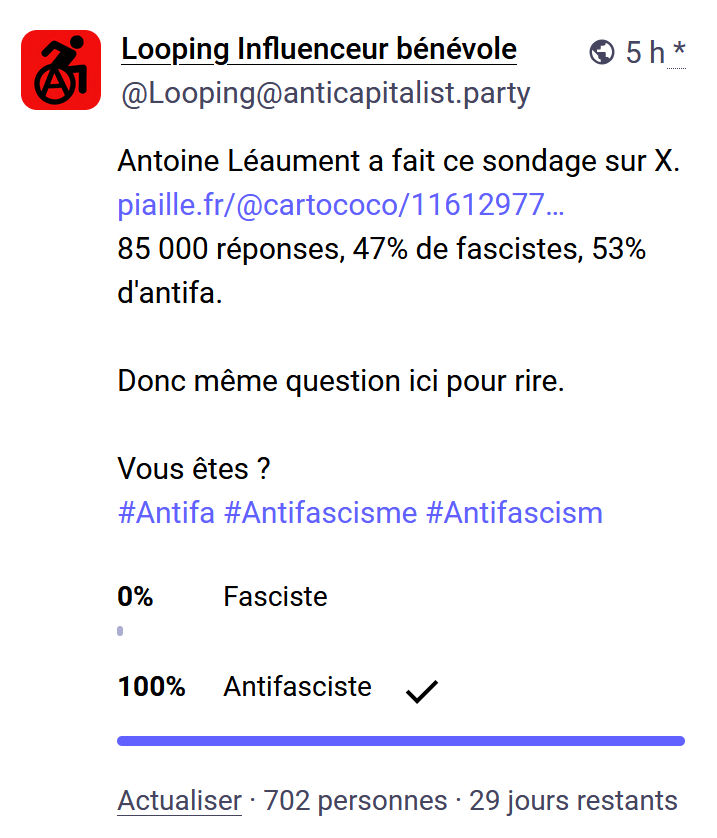Image resolution: width=717 pixels, height=838 pixels.
Task: Select the Fasciste poll option
Action: coord(275,597)
